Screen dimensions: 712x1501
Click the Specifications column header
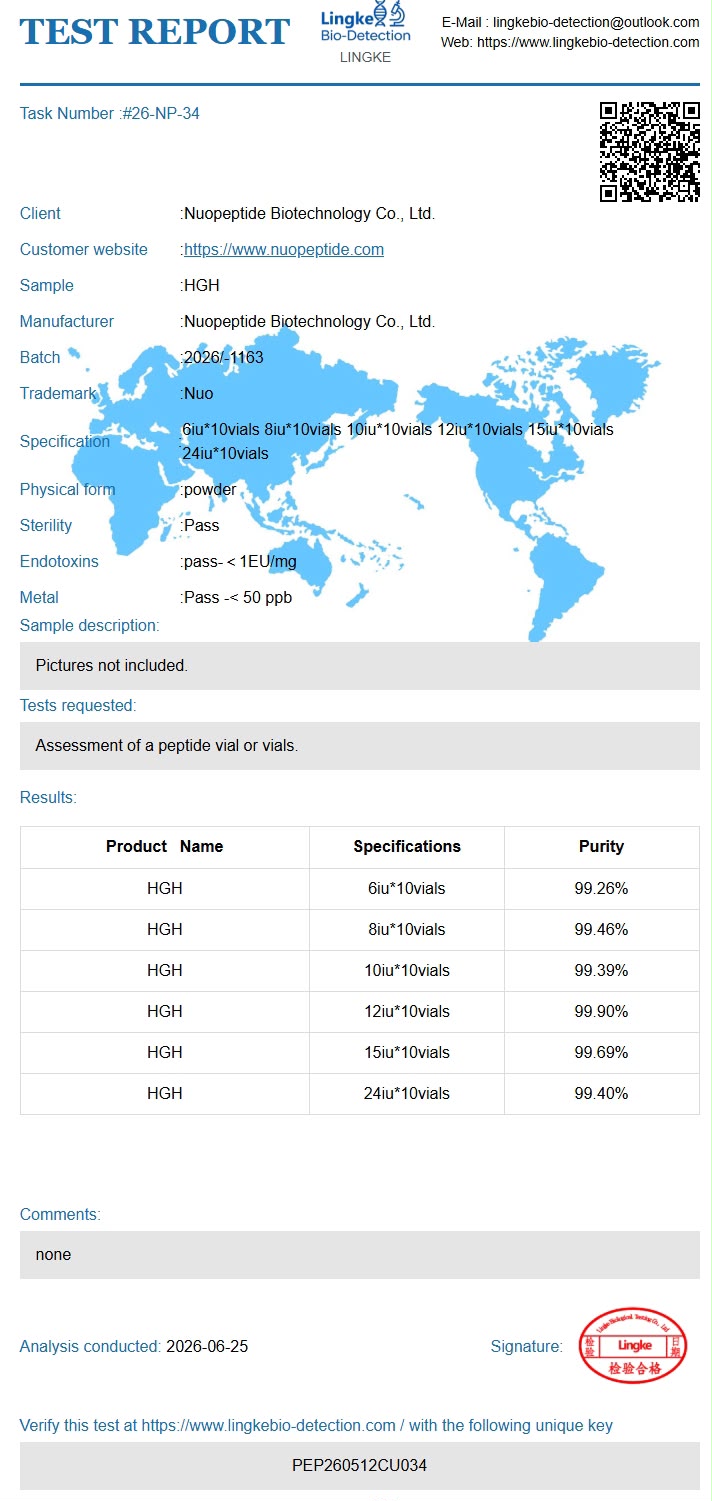point(407,847)
